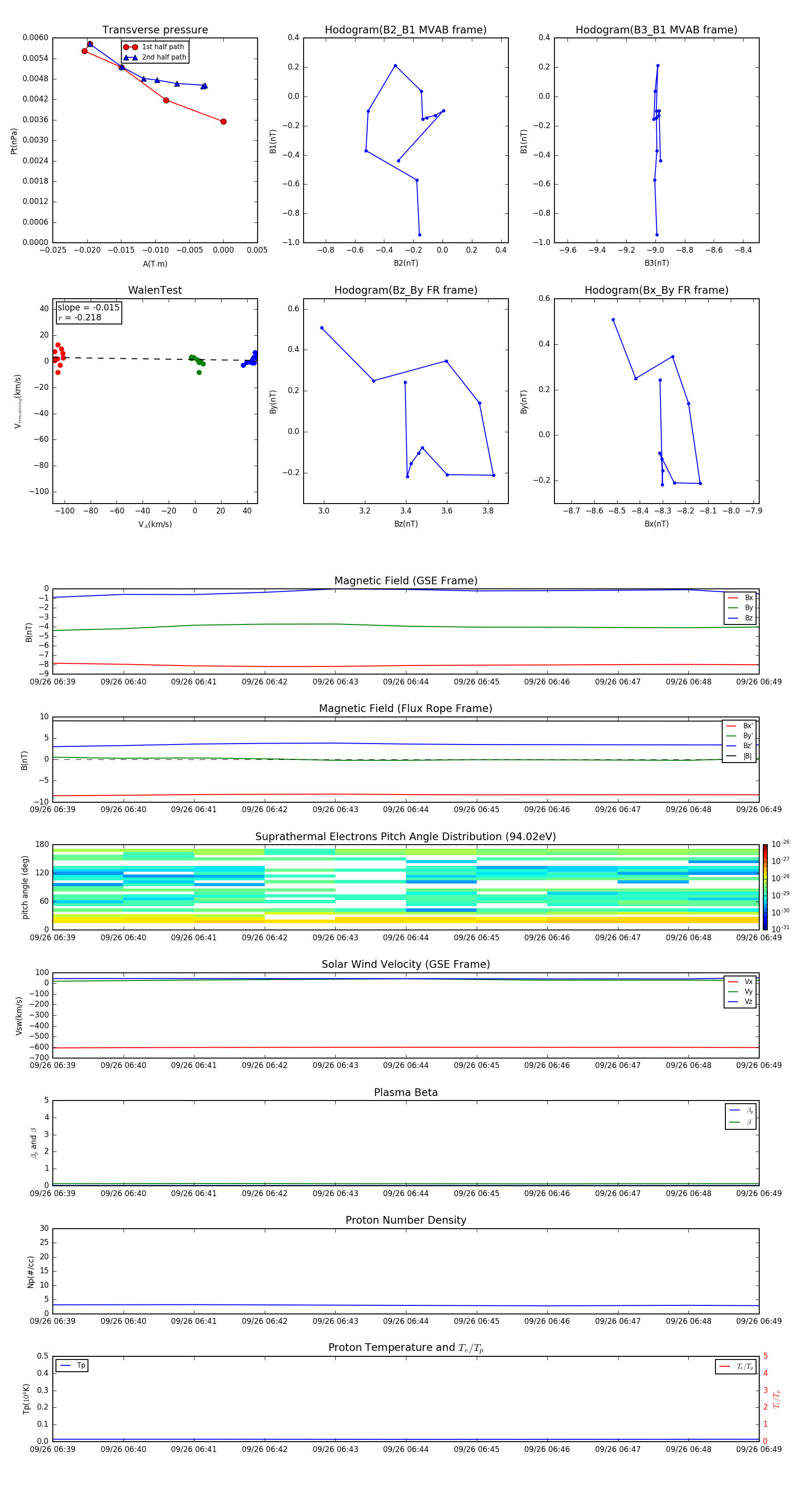Click 'Proton Number Density' title

[x=406, y=1220]
